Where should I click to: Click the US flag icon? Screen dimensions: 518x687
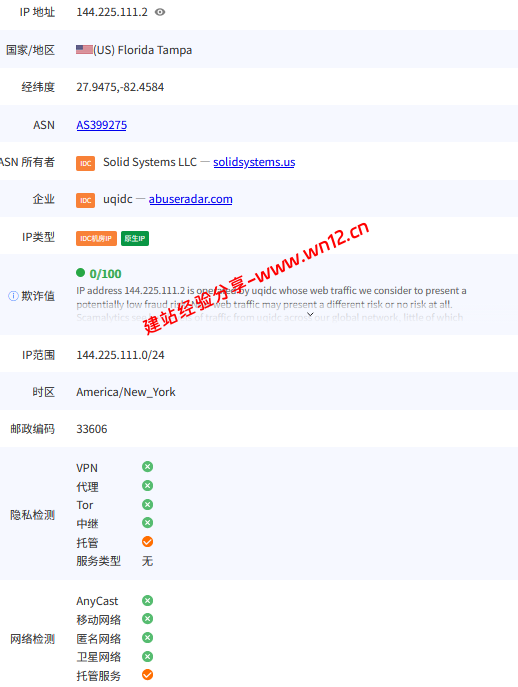click(x=84, y=50)
